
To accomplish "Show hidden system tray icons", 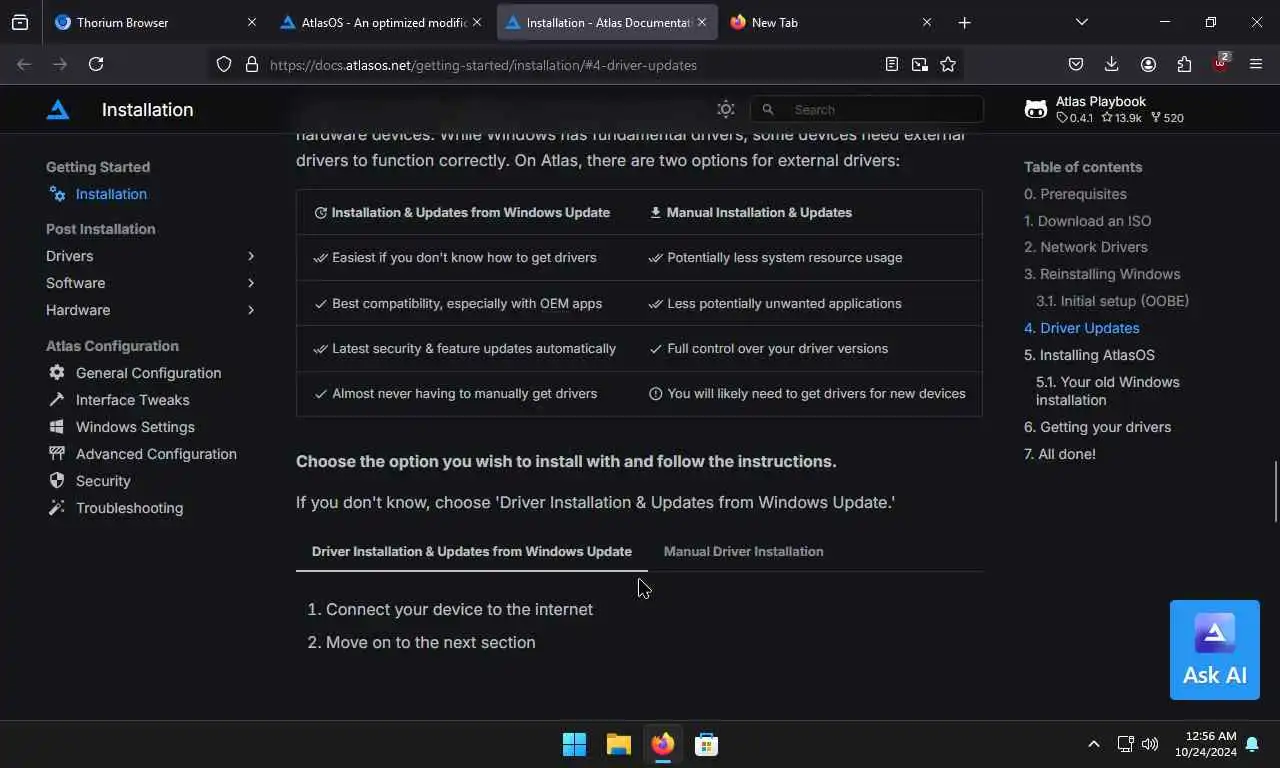I will [1093, 744].
